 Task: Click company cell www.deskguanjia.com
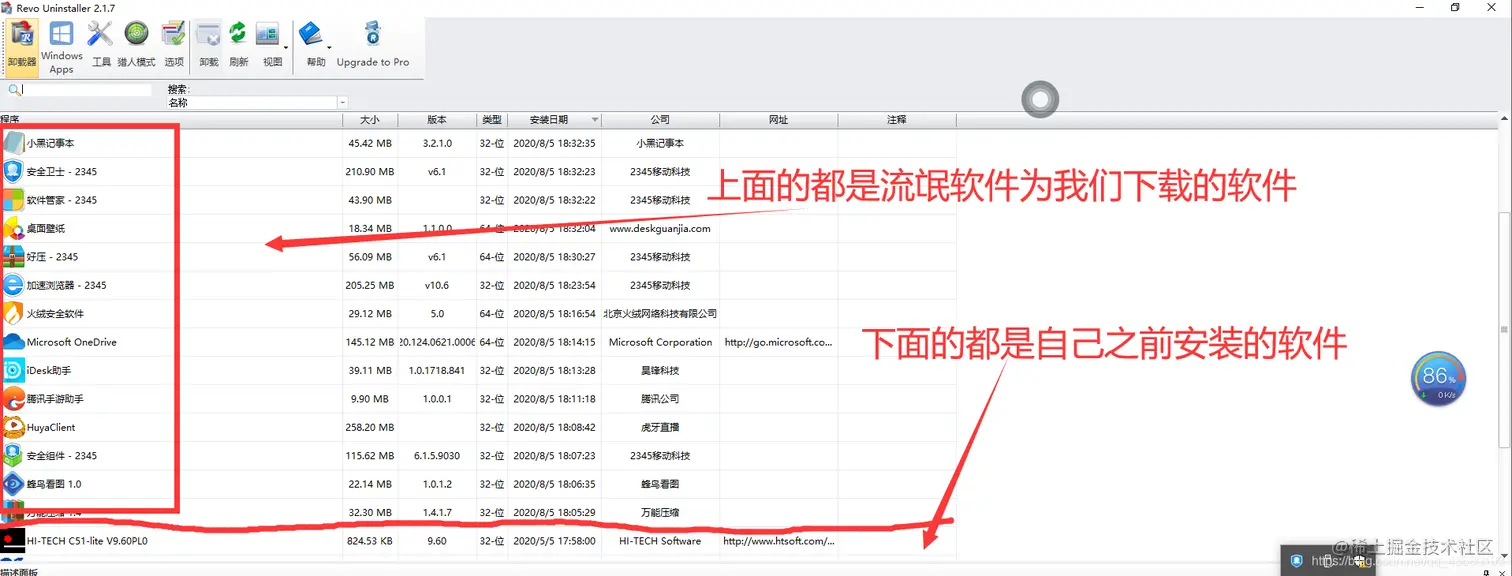pos(660,228)
